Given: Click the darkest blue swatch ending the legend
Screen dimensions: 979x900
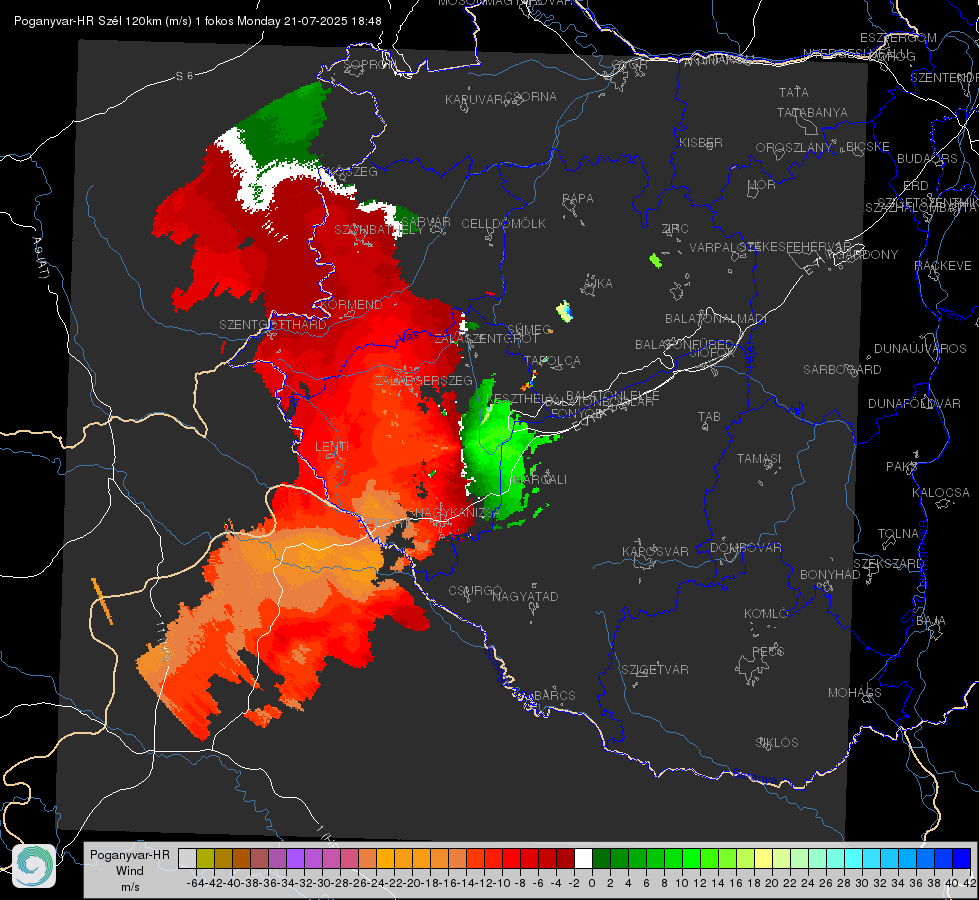Looking at the screenshot, I should pyautogui.click(x=962, y=858).
